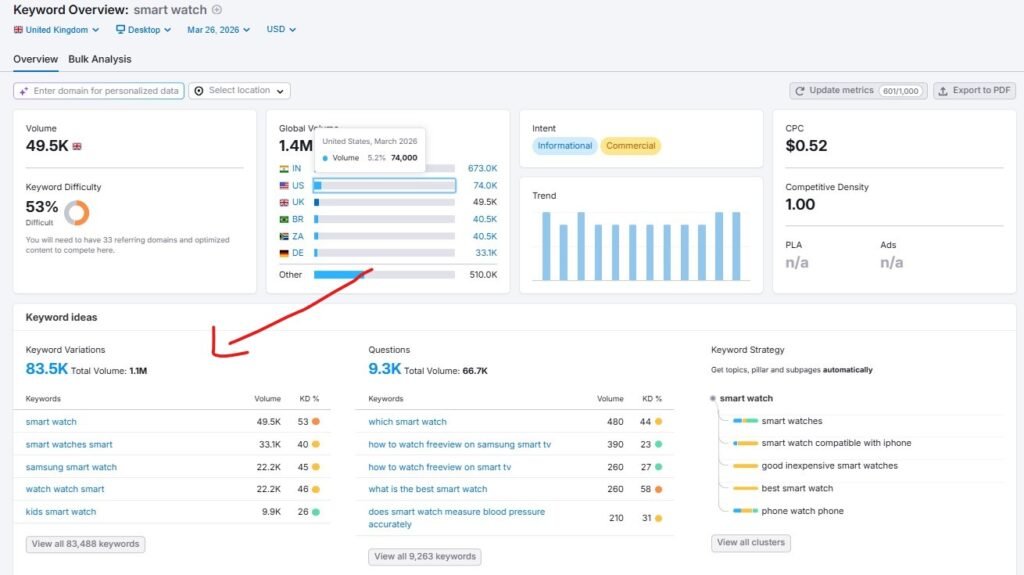Click the green KD dot for kids smart watch
The image size is (1024, 575).
pyautogui.click(x=315, y=512)
